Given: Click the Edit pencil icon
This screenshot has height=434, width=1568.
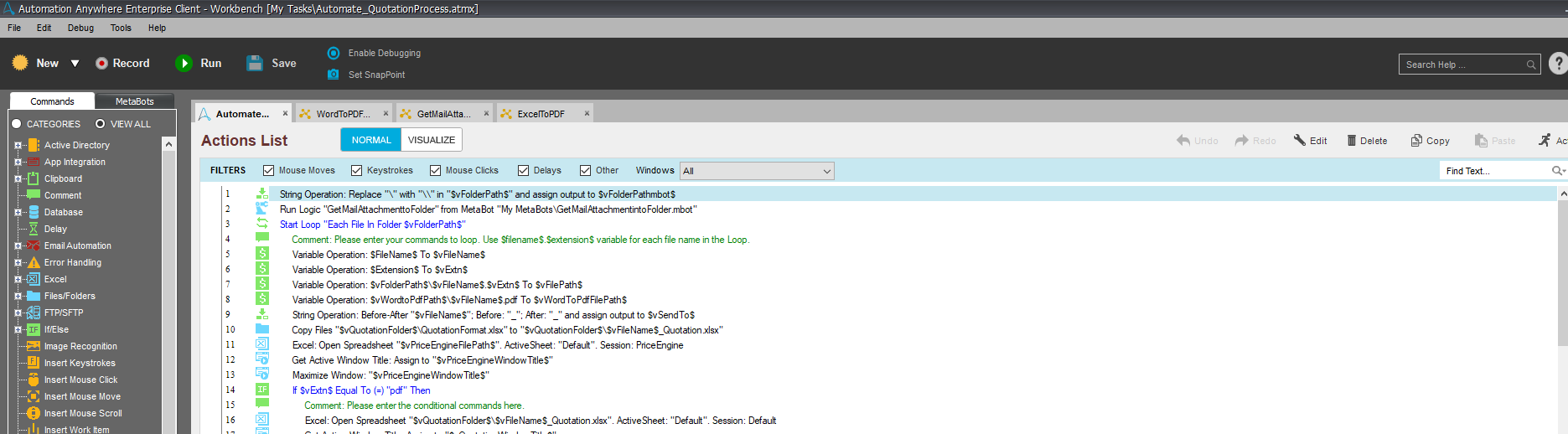Looking at the screenshot, I should click(1300, 140).
